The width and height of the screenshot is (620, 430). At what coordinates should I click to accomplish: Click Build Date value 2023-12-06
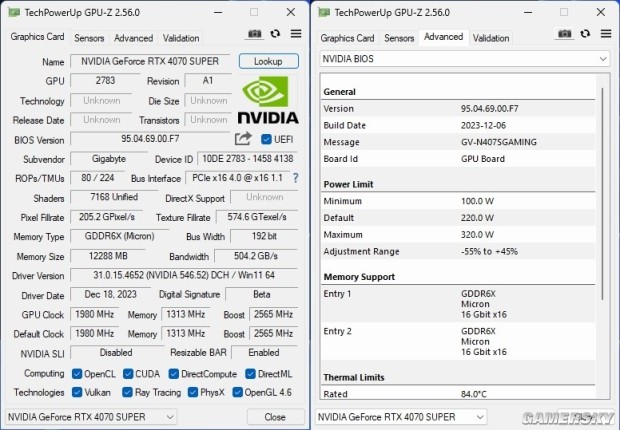(483, 125)
